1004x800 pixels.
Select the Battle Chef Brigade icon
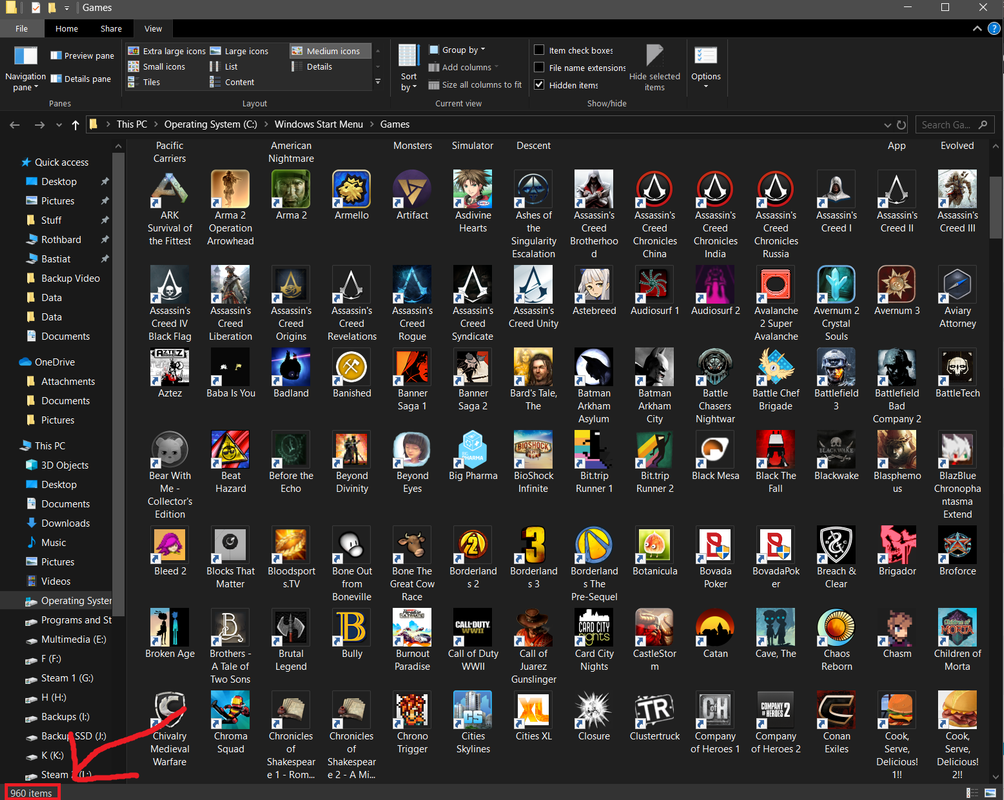tap(775, 367)
